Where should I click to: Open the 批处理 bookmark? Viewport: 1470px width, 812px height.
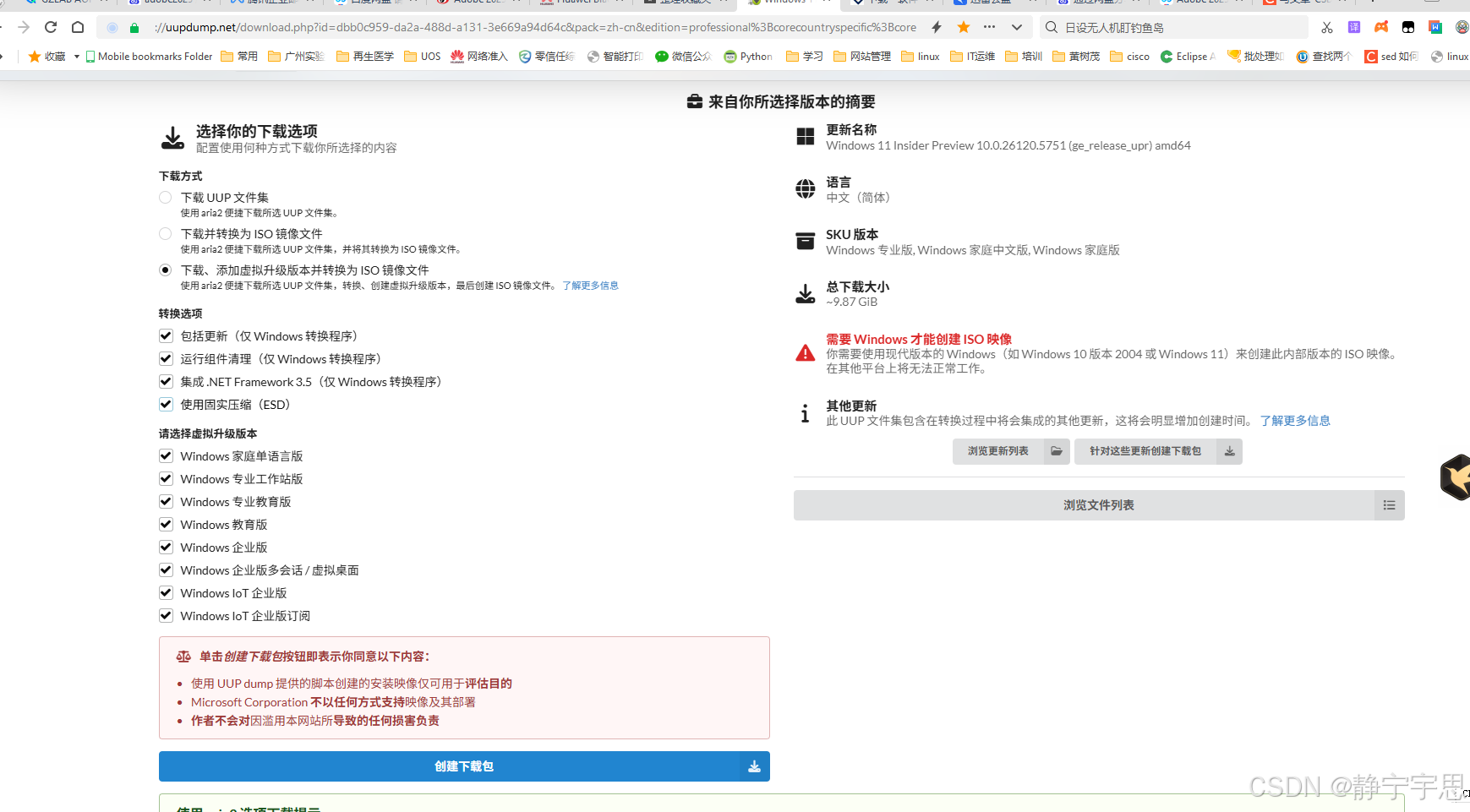[1255, 57]
